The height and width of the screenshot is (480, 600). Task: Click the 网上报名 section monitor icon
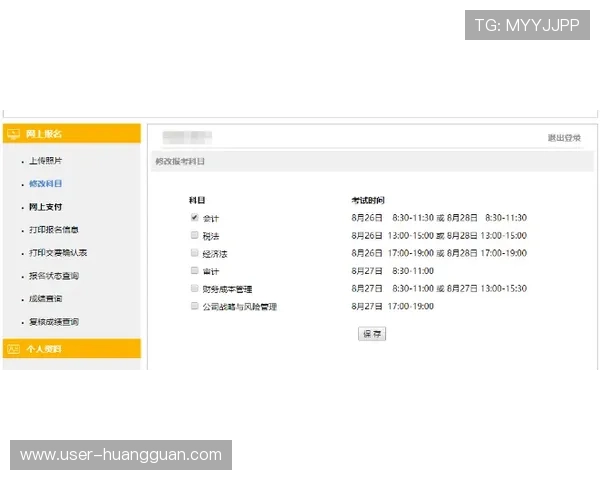click(x=13, y=134)
